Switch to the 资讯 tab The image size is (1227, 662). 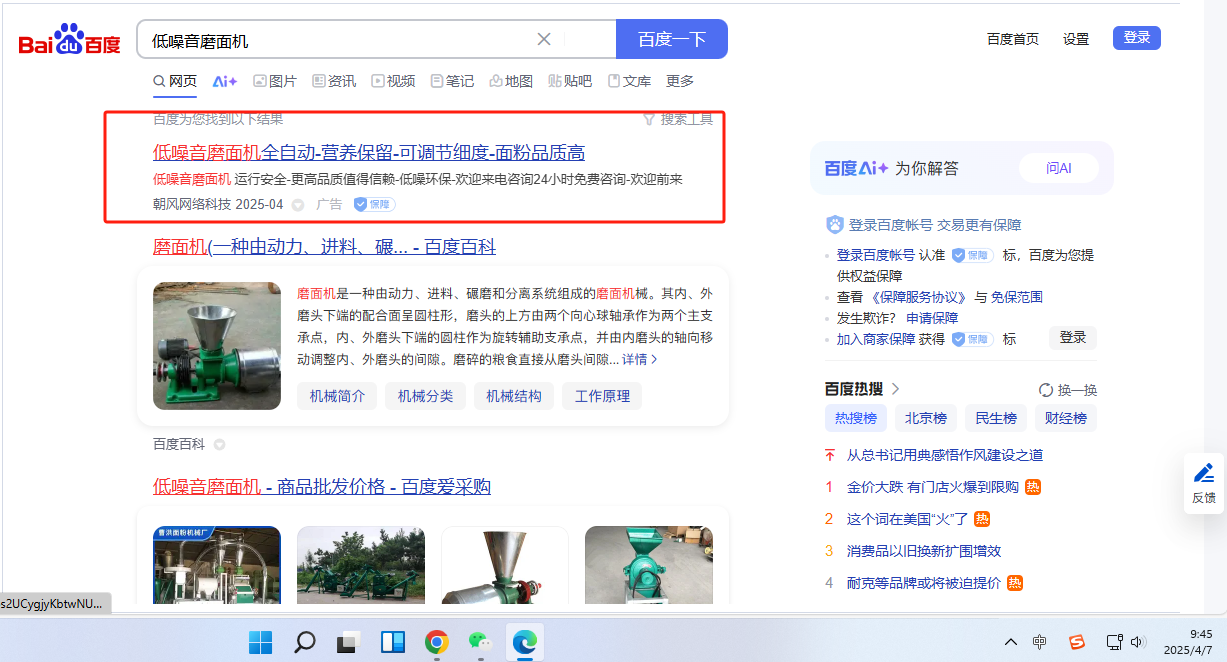click(334, 81)
